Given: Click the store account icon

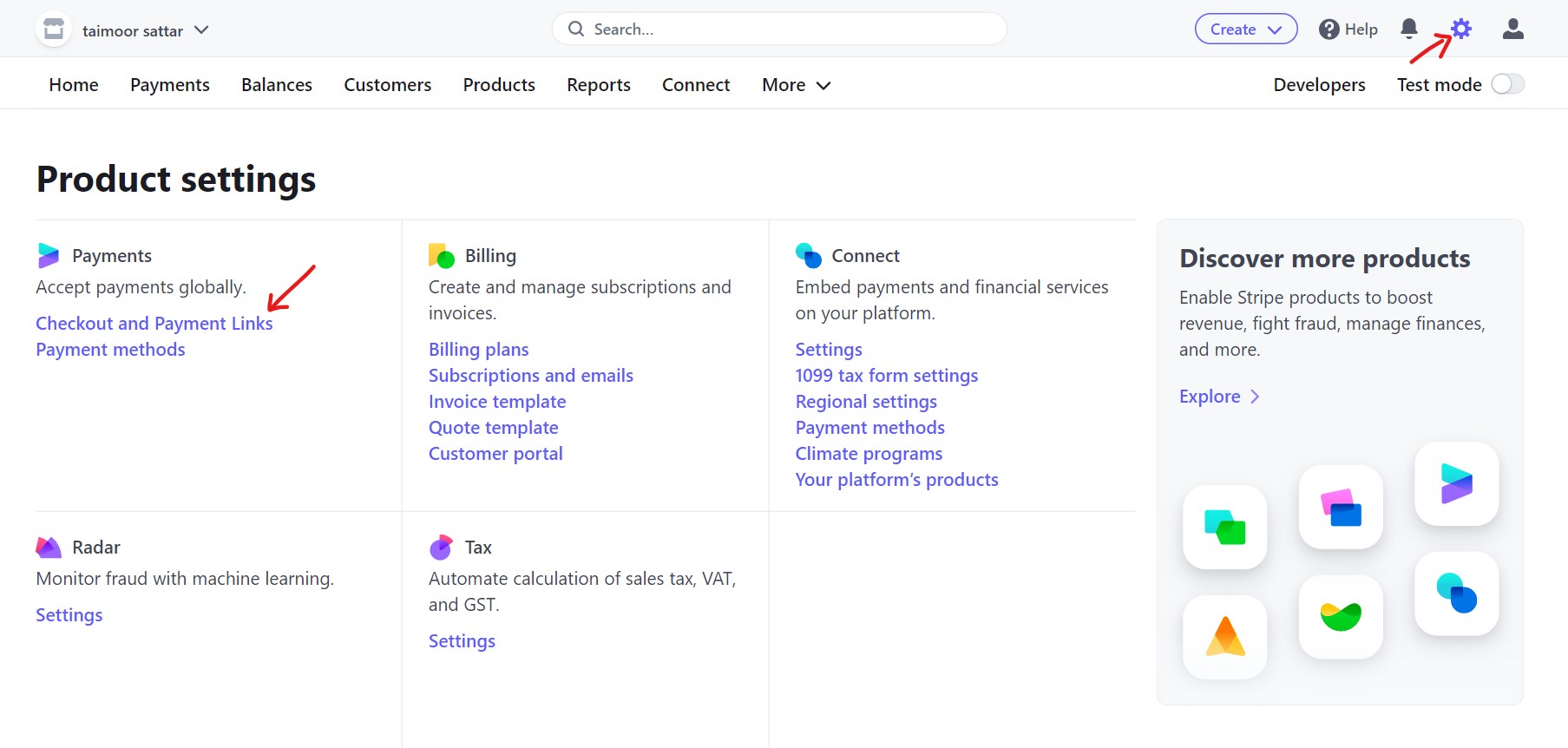Looking at the screenshot, I should pyautogui.click(x=54, y=30).
